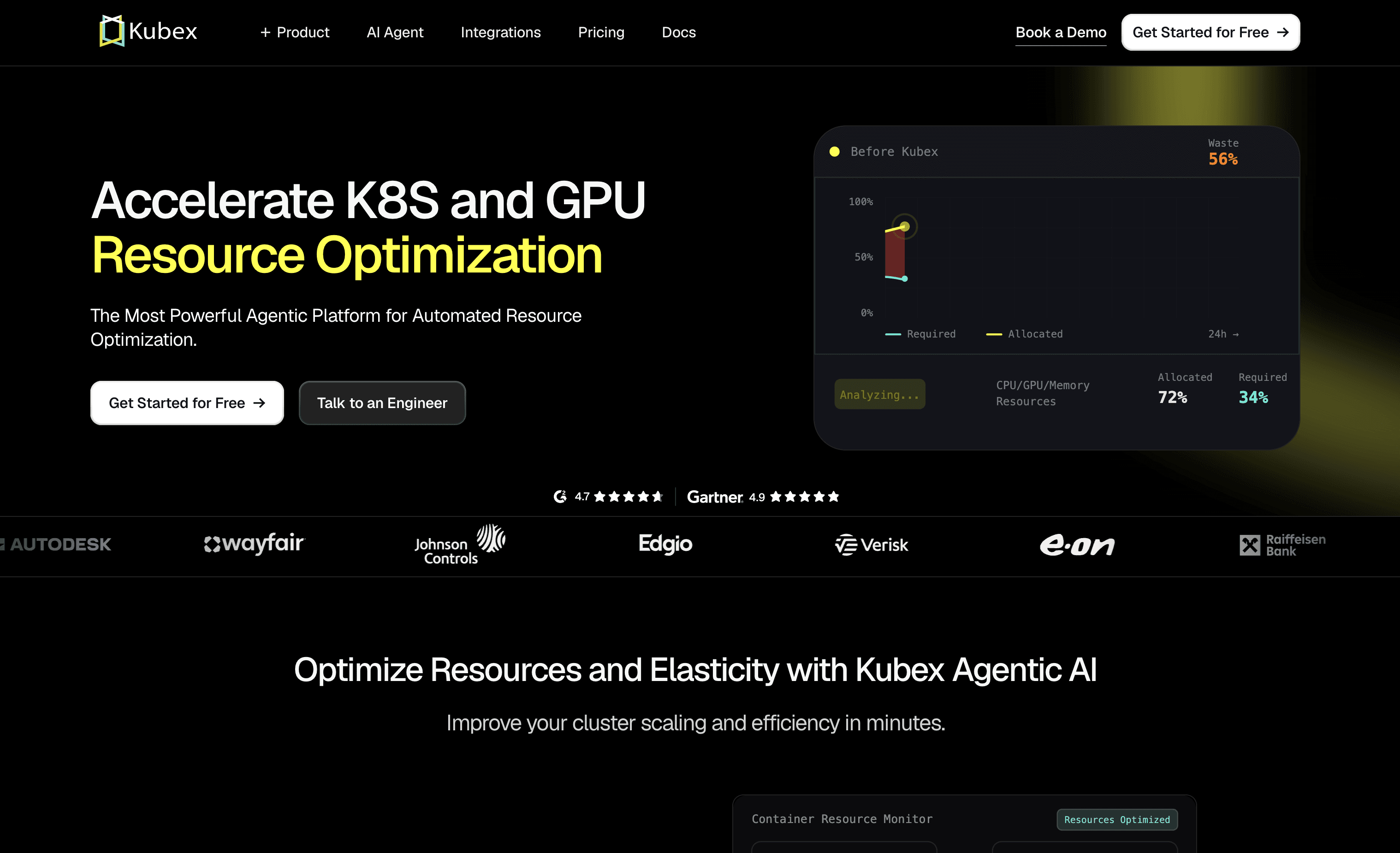Go to Integrations in navigation
Viewport: 1400px width, 853px height.
pos(500,32)
